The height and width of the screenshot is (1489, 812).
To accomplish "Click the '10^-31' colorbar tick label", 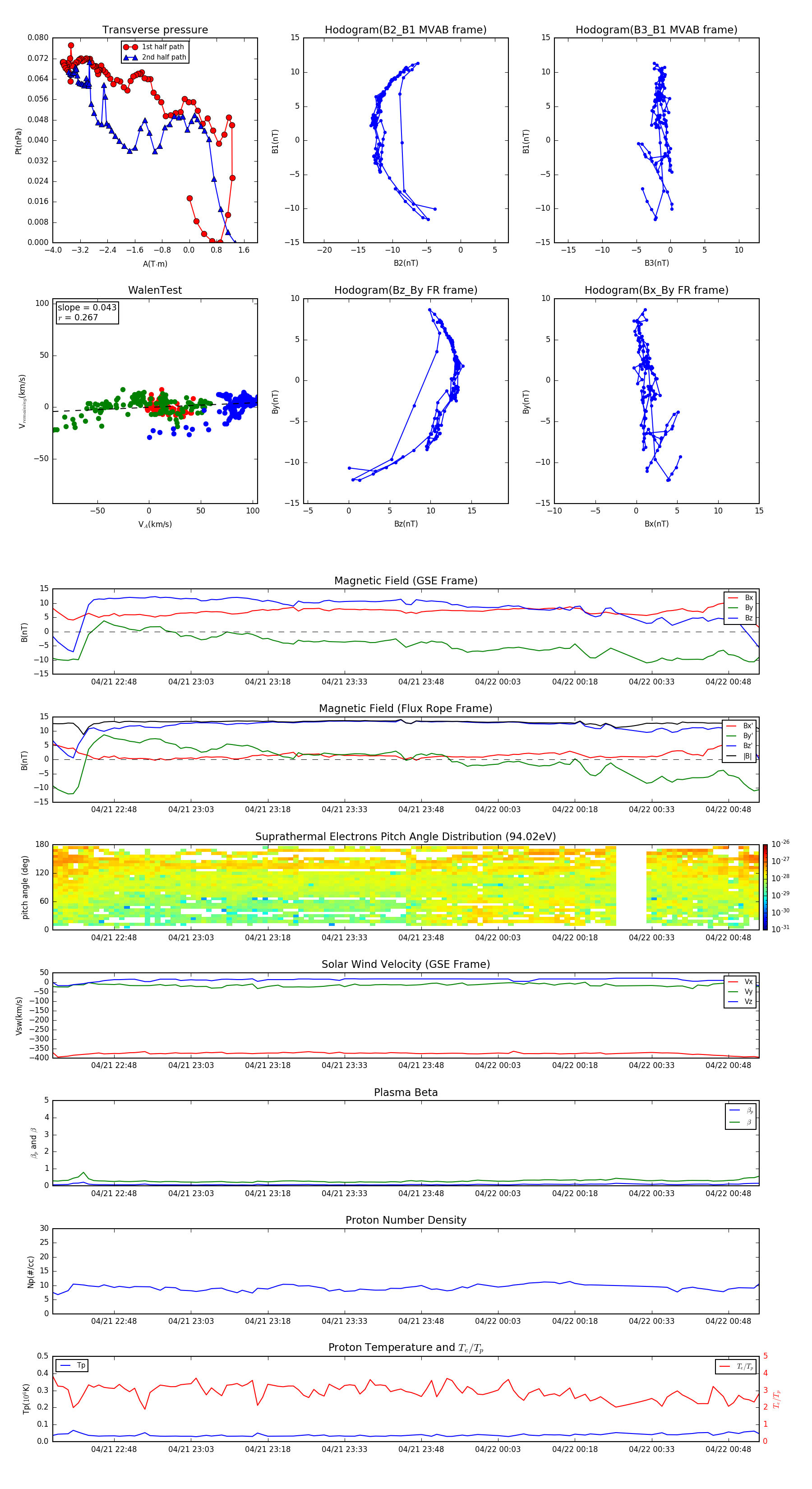I will (780, 929).
